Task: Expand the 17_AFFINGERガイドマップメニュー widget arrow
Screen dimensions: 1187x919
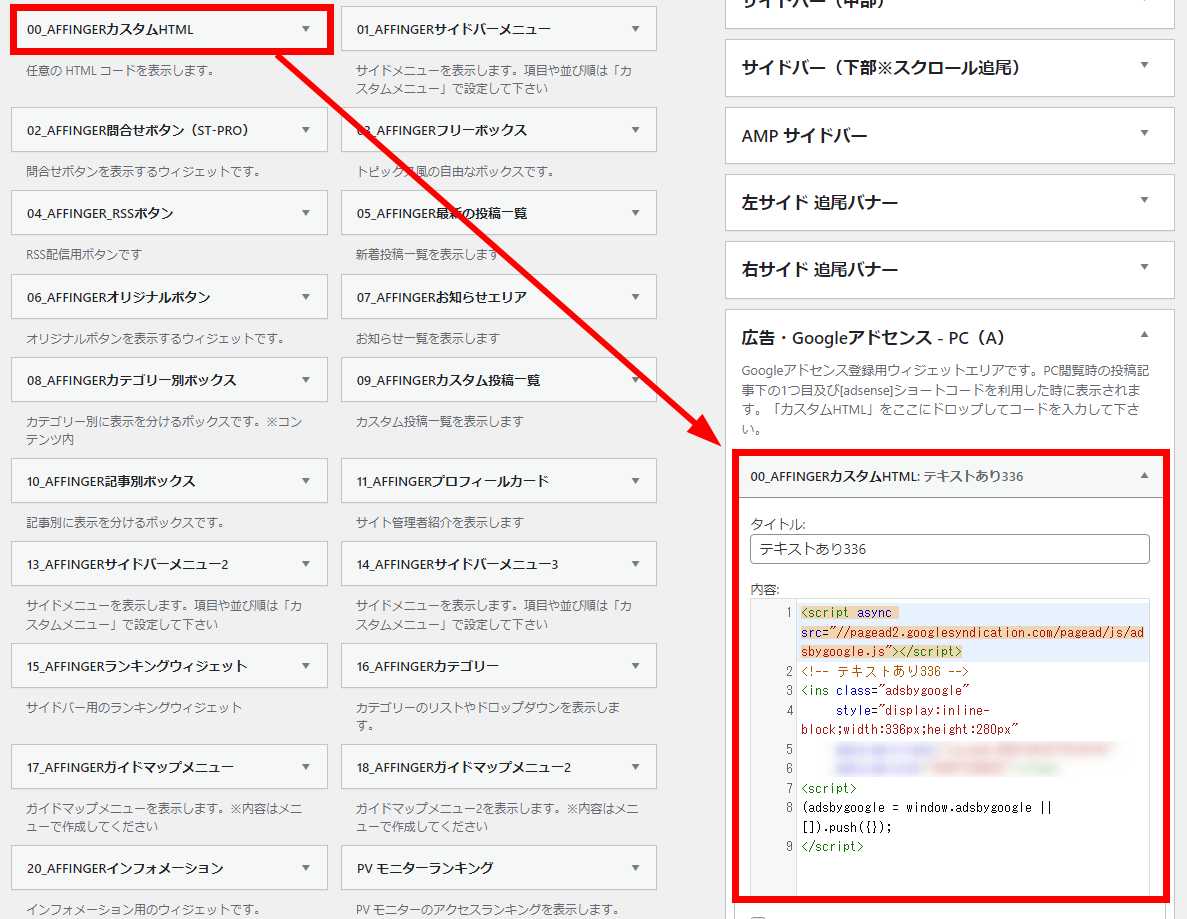Action: (306, 767)
